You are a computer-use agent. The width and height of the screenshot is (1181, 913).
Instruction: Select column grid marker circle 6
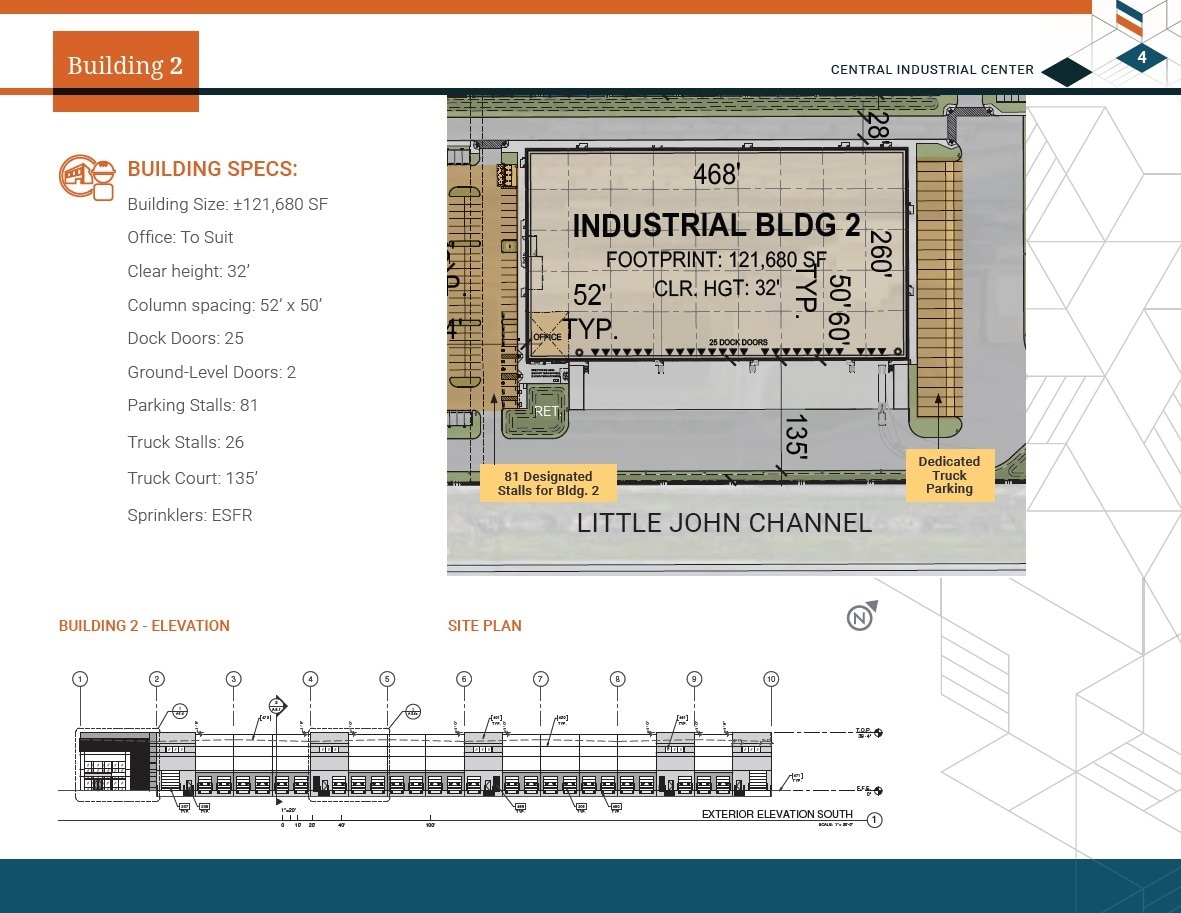[x=463, y=678]
